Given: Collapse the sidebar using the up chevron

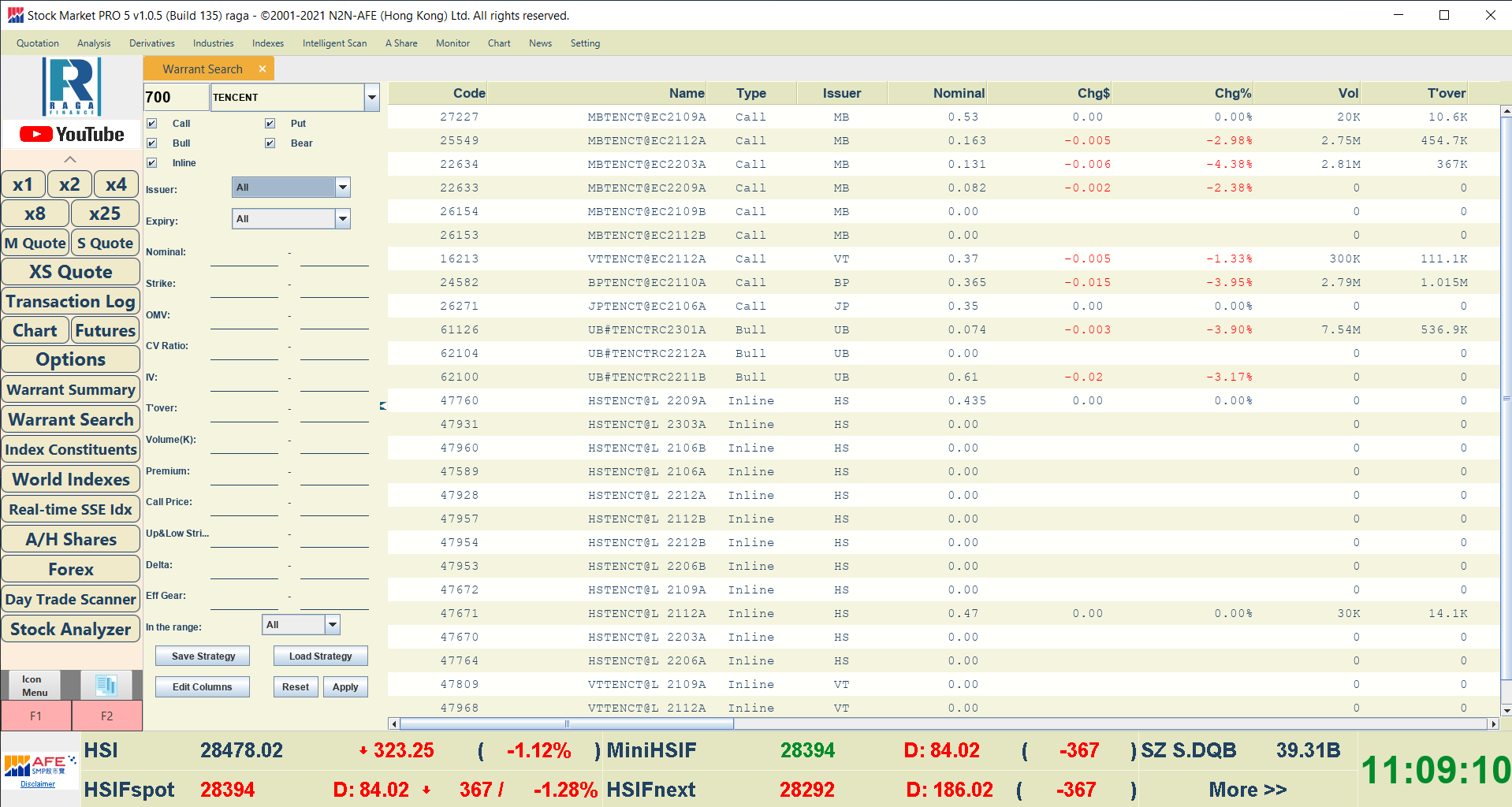Looking at the screenshot, I should (x=70, y=159).
